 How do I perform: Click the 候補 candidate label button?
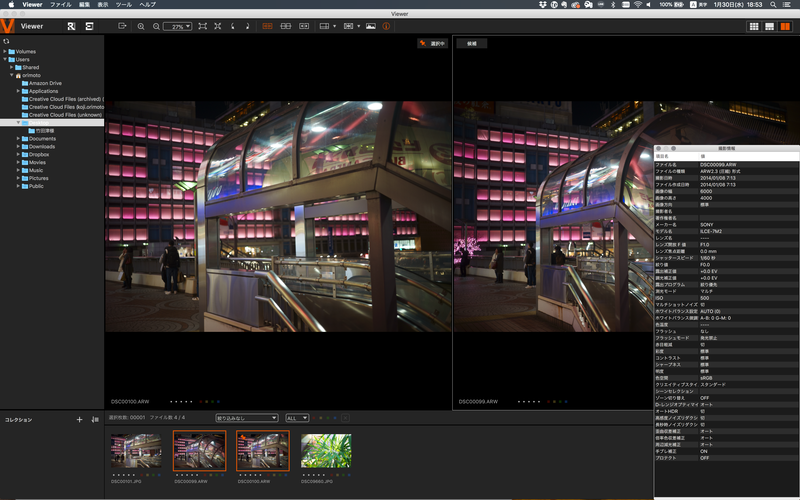pos(471,43)
